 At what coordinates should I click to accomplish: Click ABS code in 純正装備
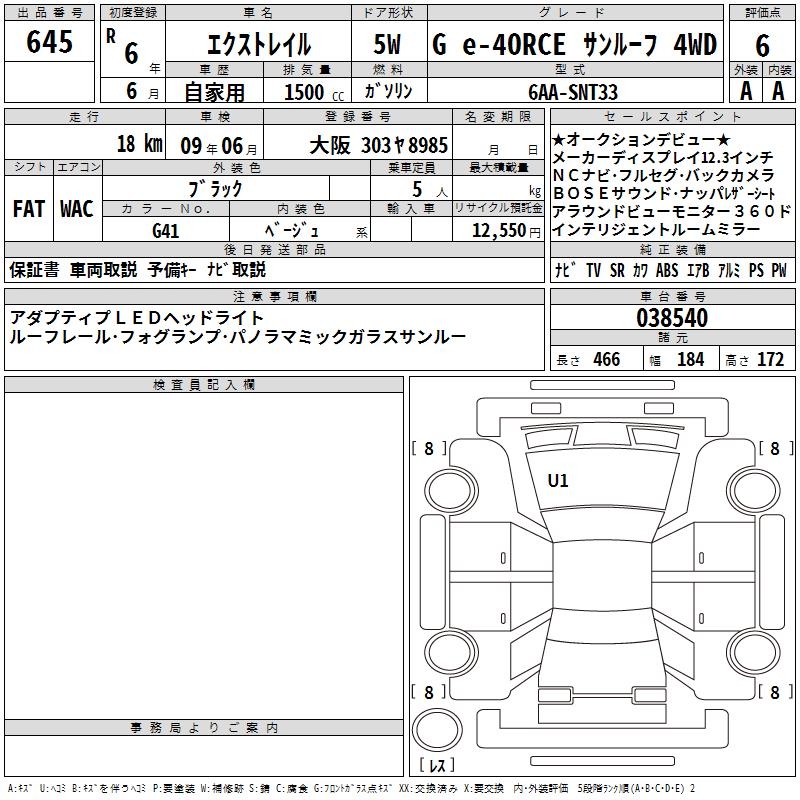click(x=667, y=270)
